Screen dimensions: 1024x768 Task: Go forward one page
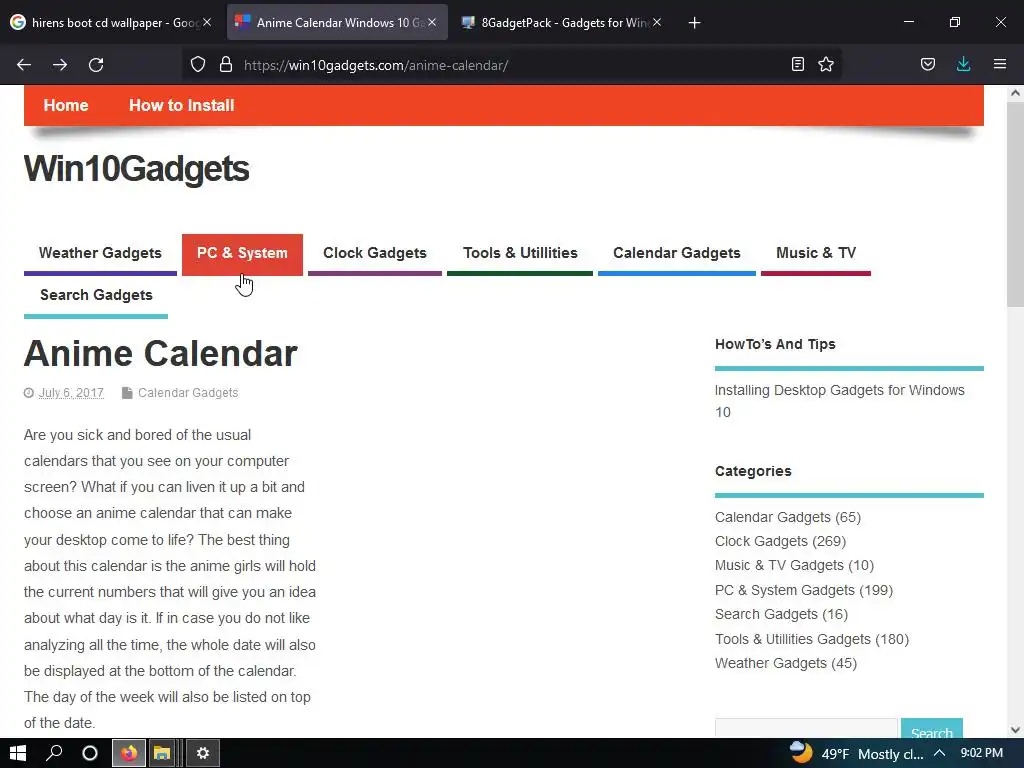60,65
